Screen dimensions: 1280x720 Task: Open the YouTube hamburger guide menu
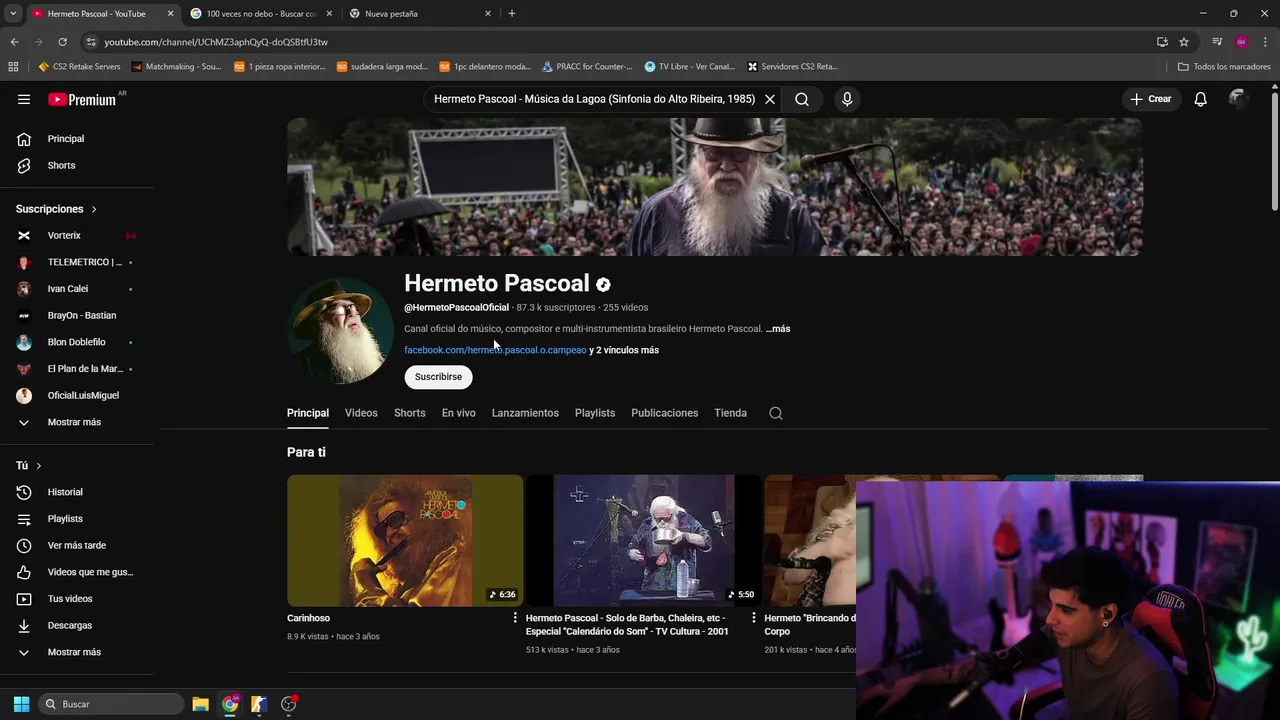24,99
